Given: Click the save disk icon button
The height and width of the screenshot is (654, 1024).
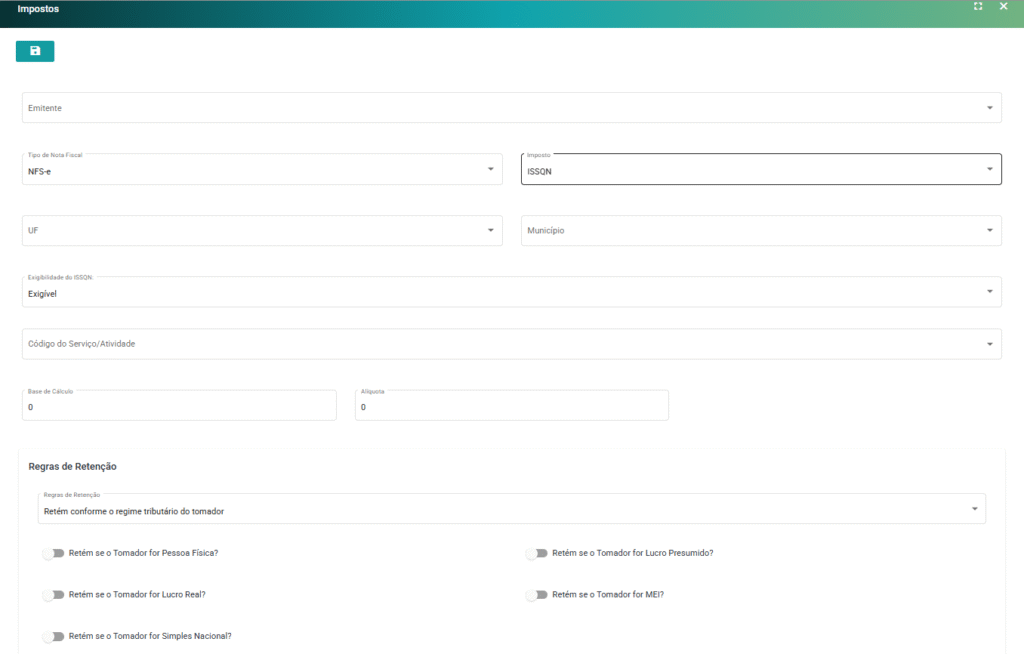Looking at the screenshot, I should (35, 51).
